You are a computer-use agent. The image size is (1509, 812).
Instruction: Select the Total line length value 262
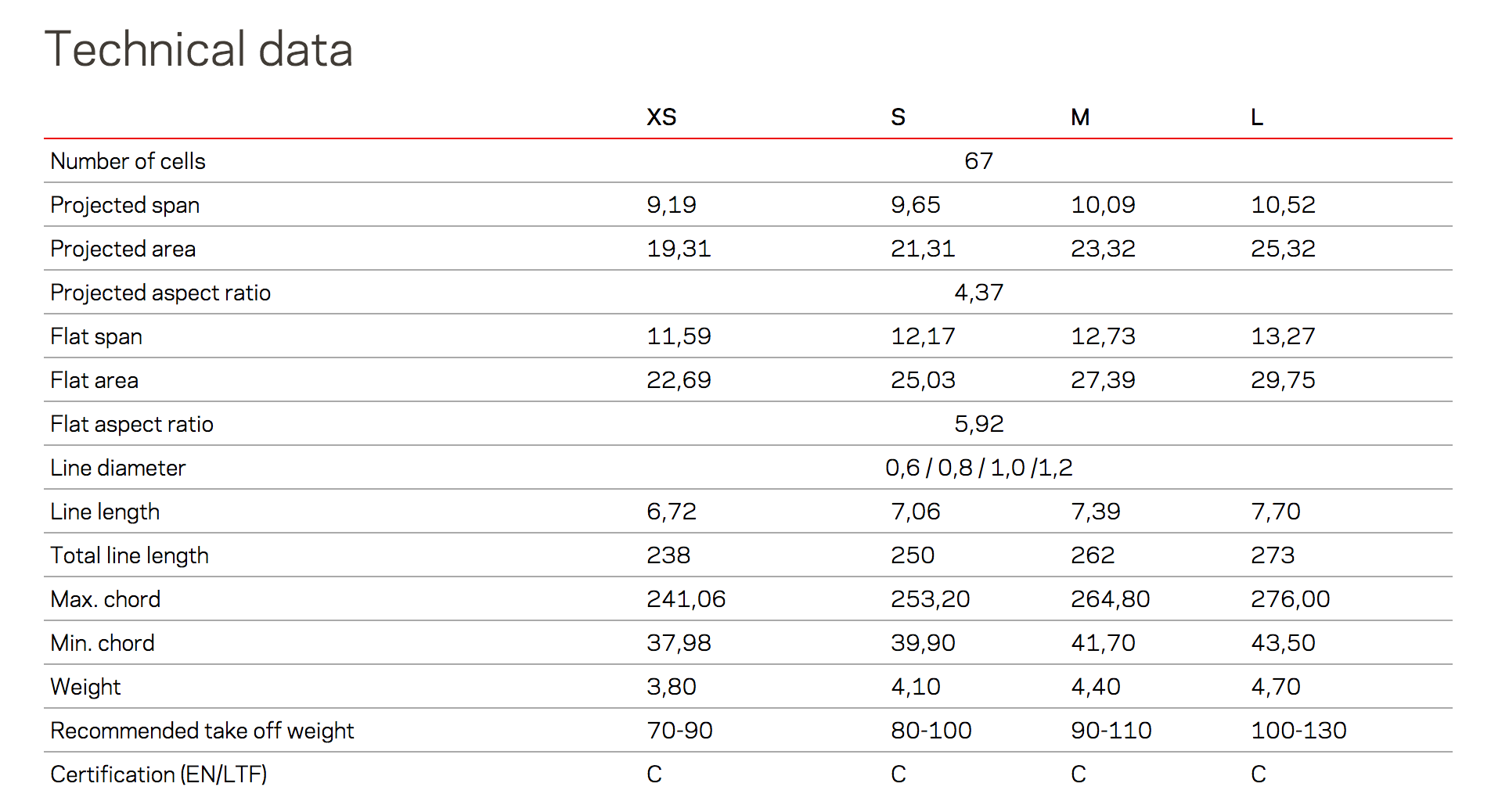1093,555
